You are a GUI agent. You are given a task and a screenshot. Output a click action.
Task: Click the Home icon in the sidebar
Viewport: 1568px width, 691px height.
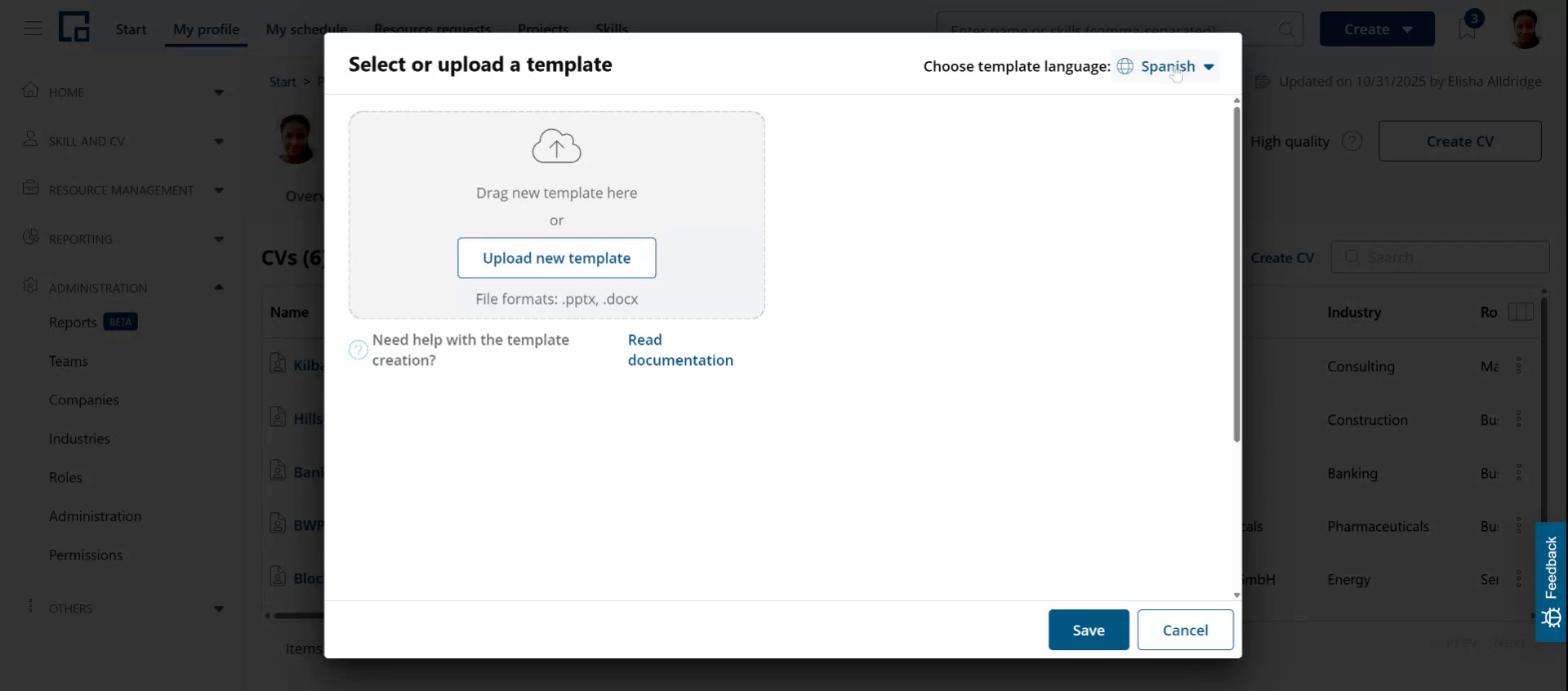(31, 91)
